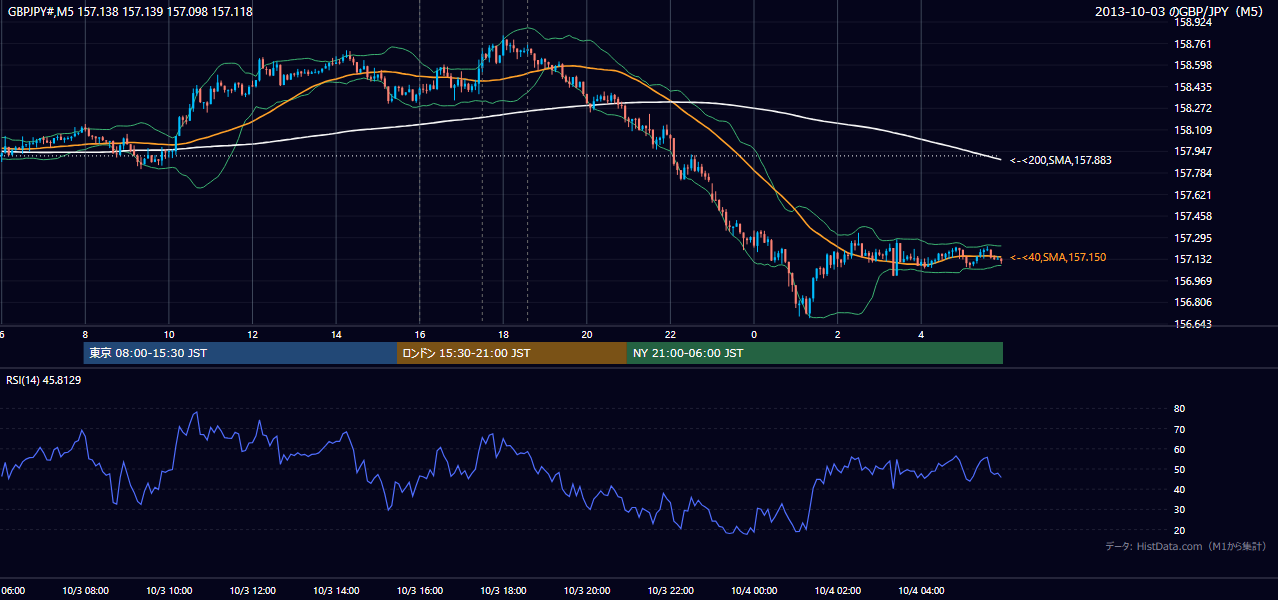Screen dimensions: 1278x600
Task: Click RSI axis level 70
Action: coord(1180,429)
